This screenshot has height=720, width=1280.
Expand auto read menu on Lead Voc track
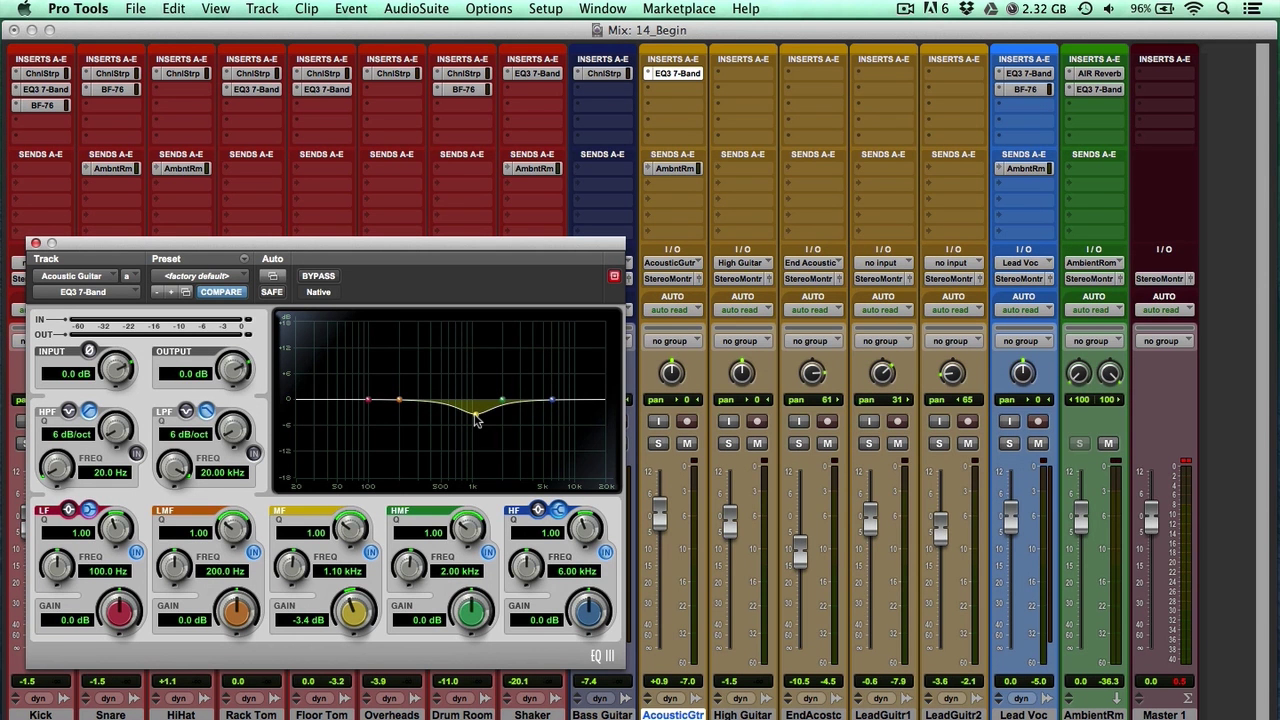tap(1023, 310)
